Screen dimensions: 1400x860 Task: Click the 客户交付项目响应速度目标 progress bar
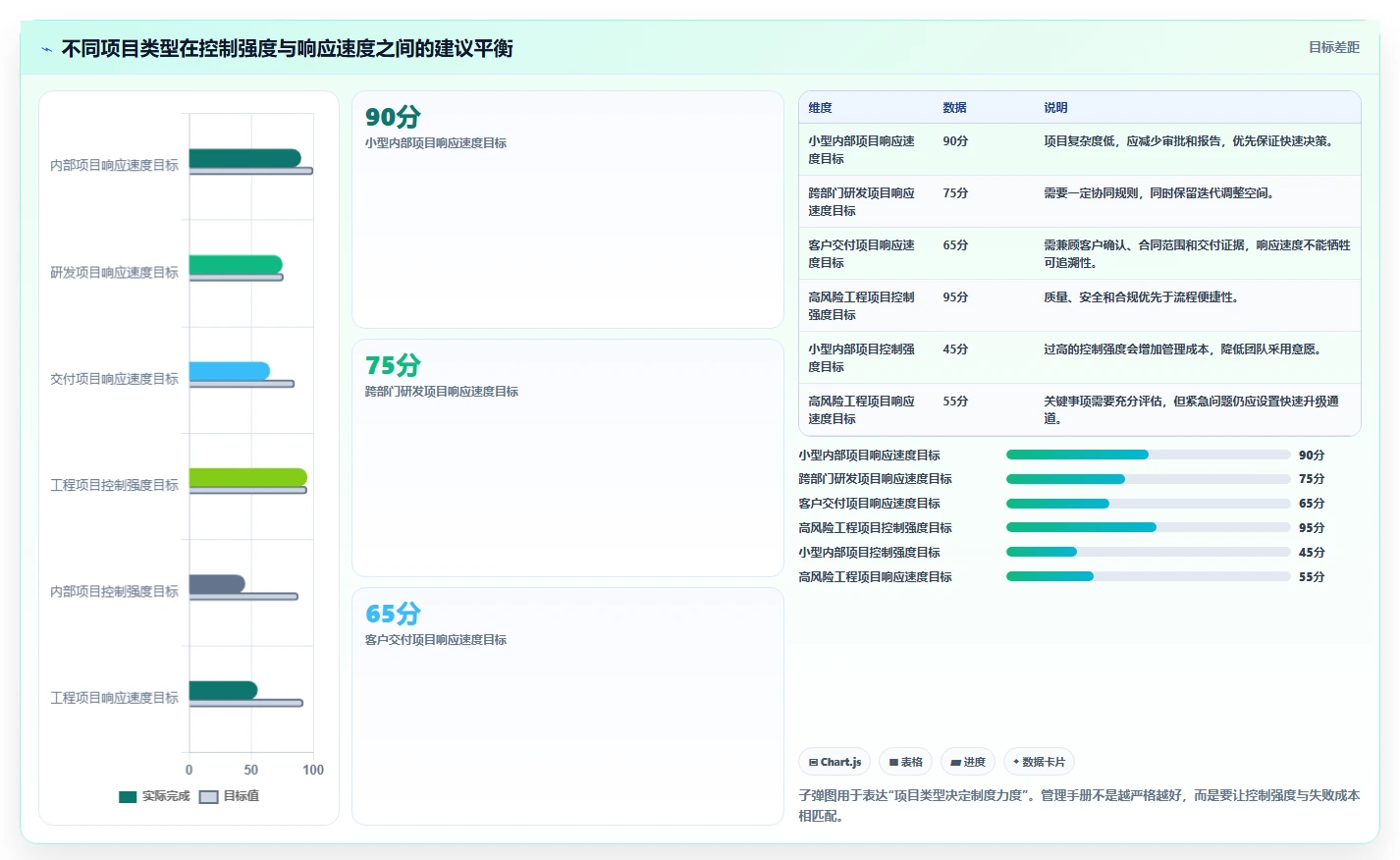click(x=1149, y=504)
